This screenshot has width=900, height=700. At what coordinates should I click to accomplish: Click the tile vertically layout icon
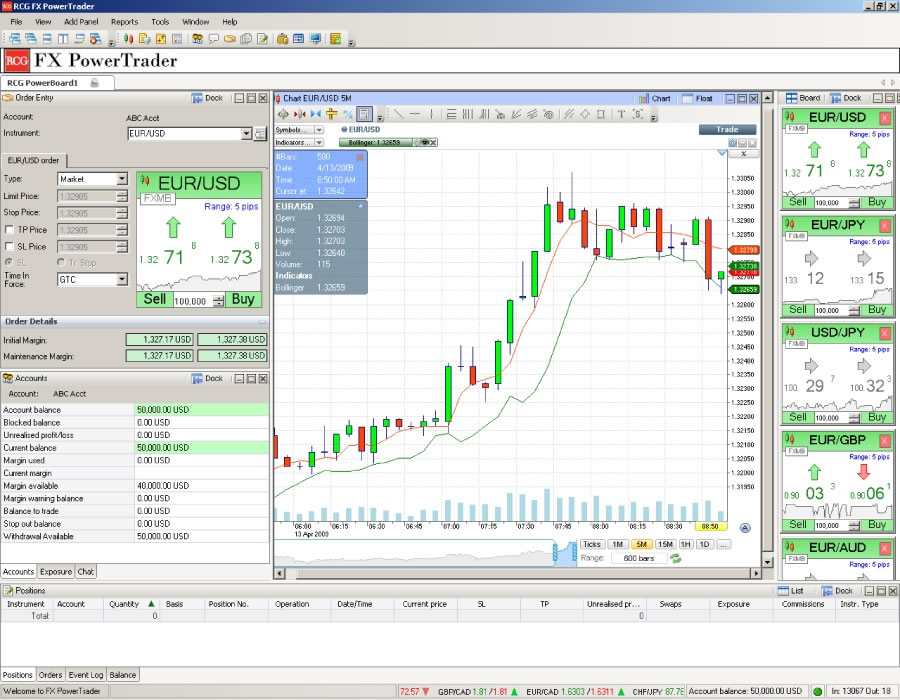click(63, 38)
